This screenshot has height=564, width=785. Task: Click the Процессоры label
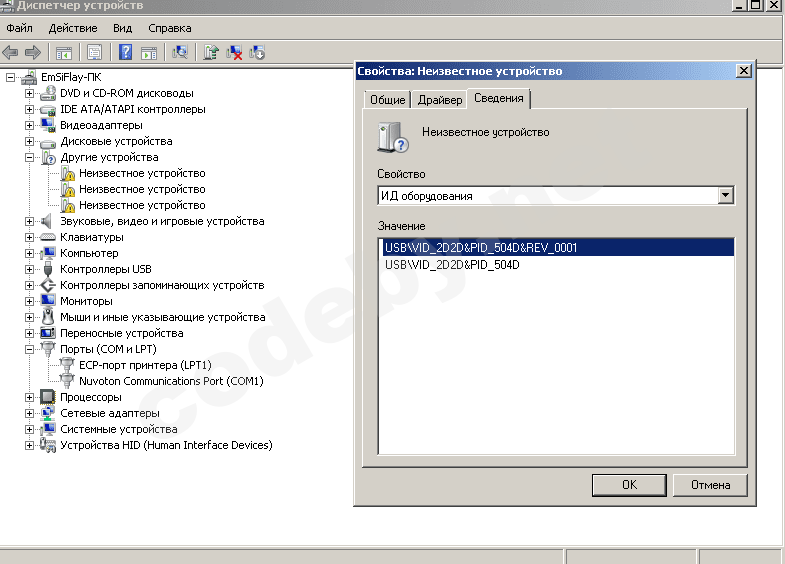pyautogui.click(x=91, y=397)
